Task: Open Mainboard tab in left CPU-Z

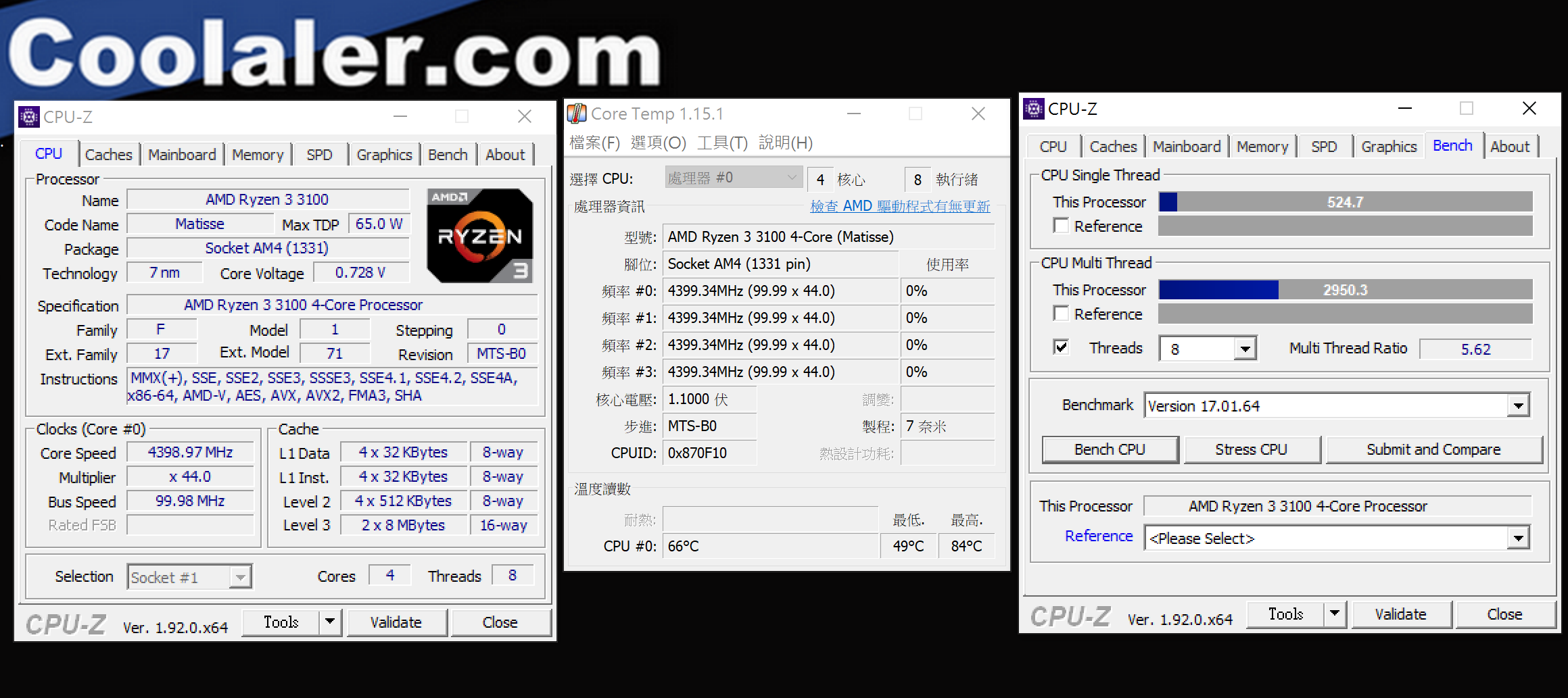Action: 182,155
